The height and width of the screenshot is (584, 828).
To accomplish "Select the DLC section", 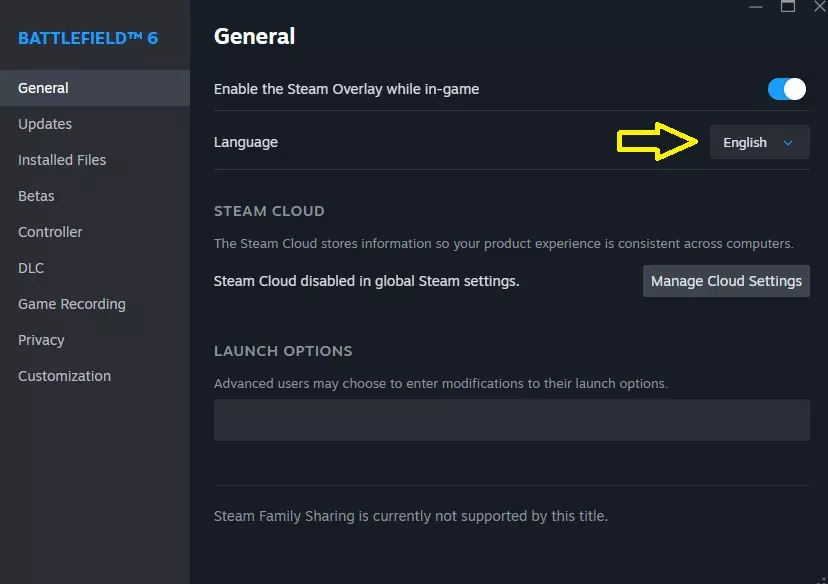I will pyautogui.click(x=95, y=268).
